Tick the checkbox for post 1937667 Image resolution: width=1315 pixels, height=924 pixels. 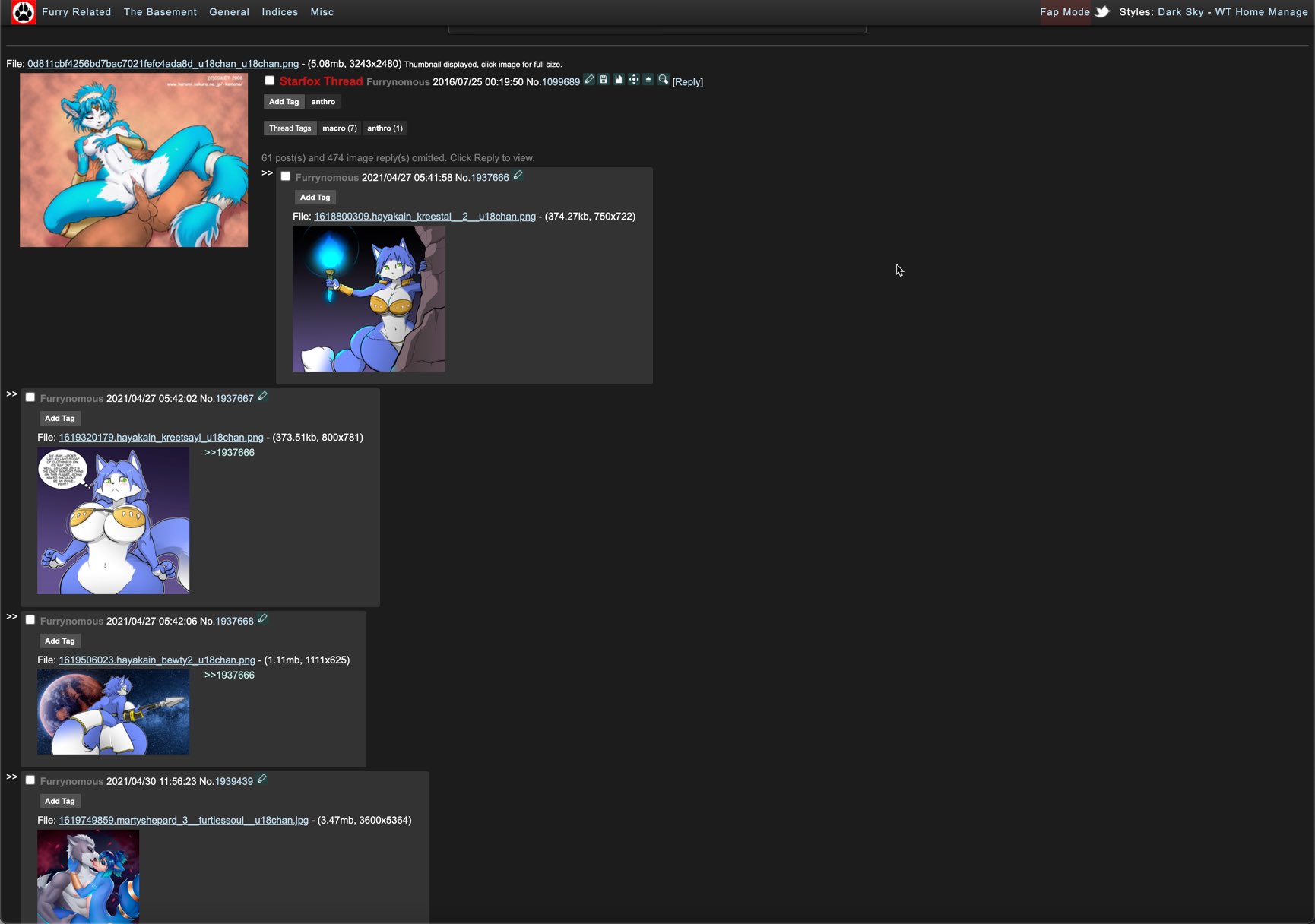pyautogui.click(x=30, y=397)
